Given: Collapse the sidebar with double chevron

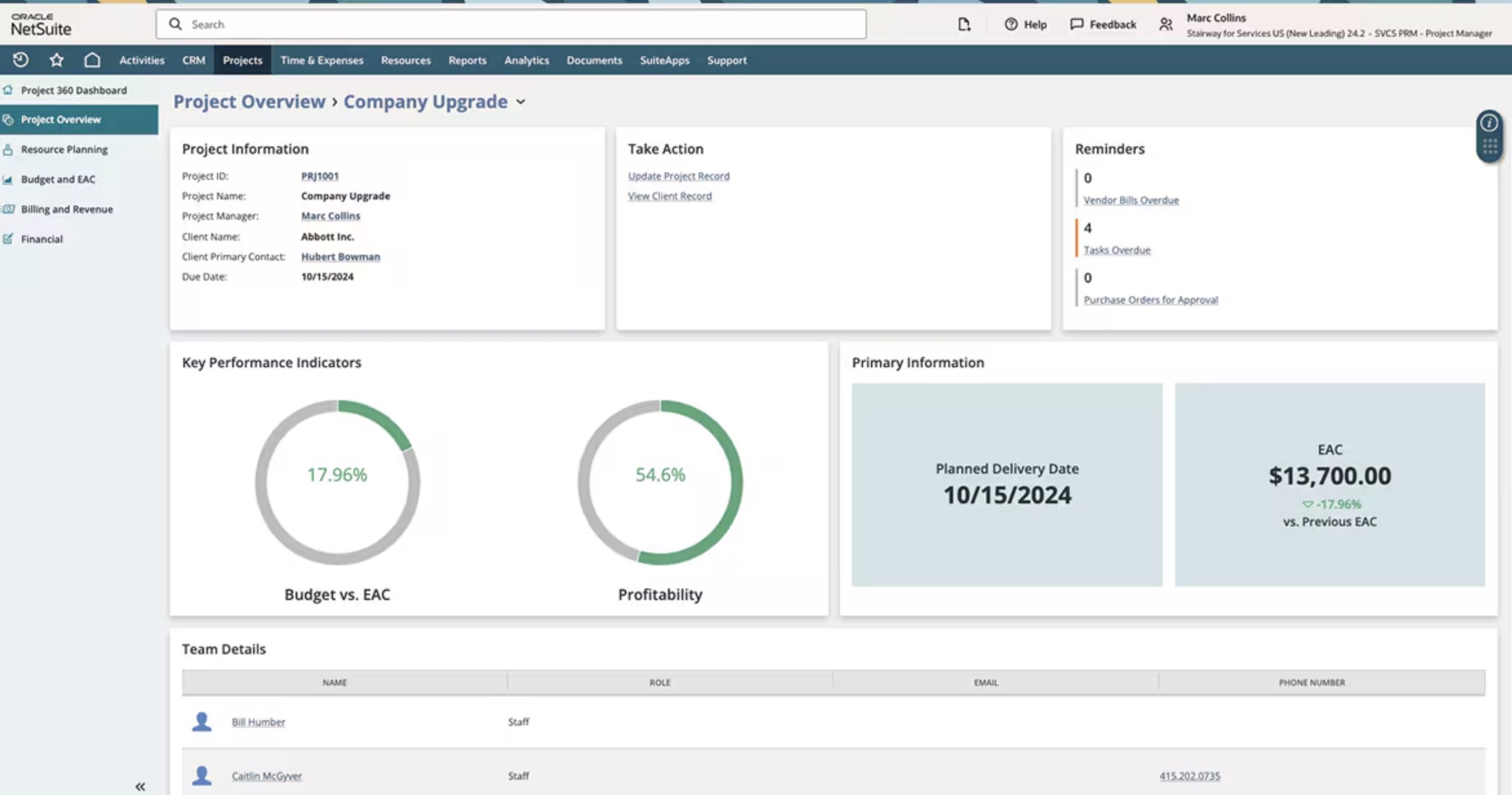Looking at the screenshot, I should point(140,786).
